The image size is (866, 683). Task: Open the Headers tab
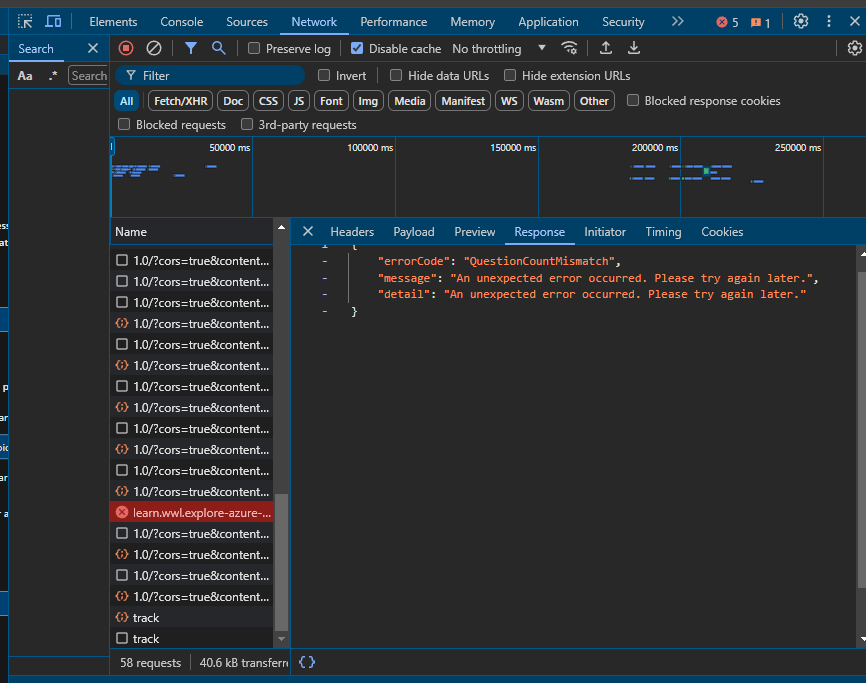pyautogui.click(x=352, y=232)
